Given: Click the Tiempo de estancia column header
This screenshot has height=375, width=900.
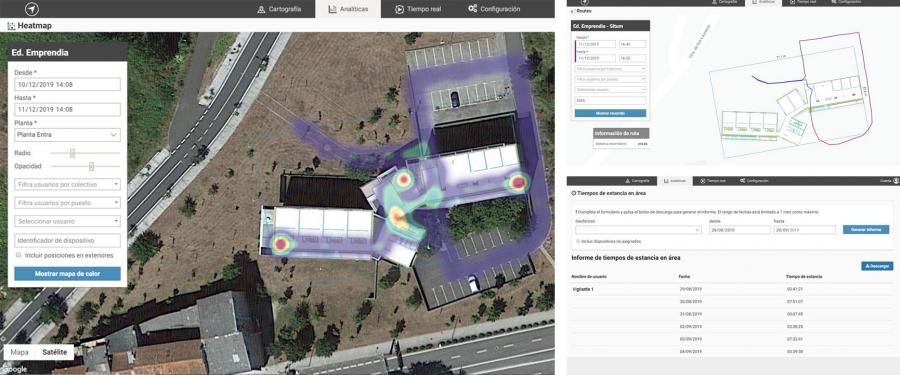Looking at the screenshot, I should pyautogui.click(x=804, y=277).
